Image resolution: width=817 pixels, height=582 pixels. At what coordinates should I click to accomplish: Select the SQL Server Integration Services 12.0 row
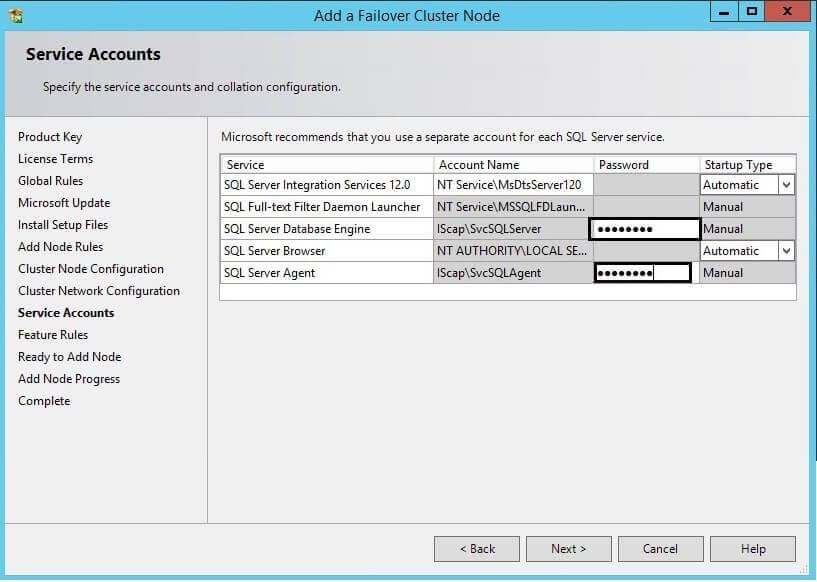click(x=508, y=185)
